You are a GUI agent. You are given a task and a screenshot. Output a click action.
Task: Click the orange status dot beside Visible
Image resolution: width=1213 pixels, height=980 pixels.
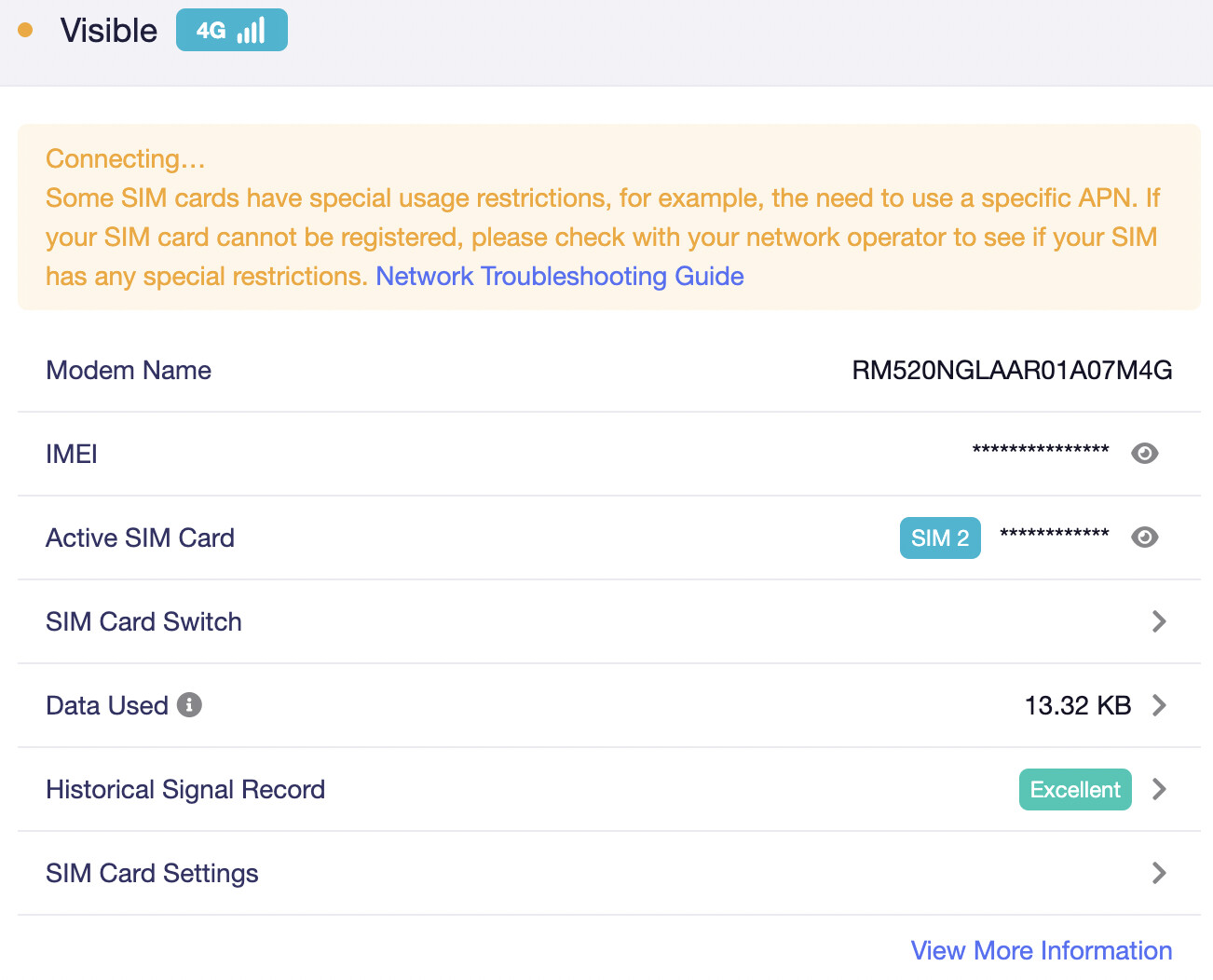pyautogui.click(x=25, y=31)
